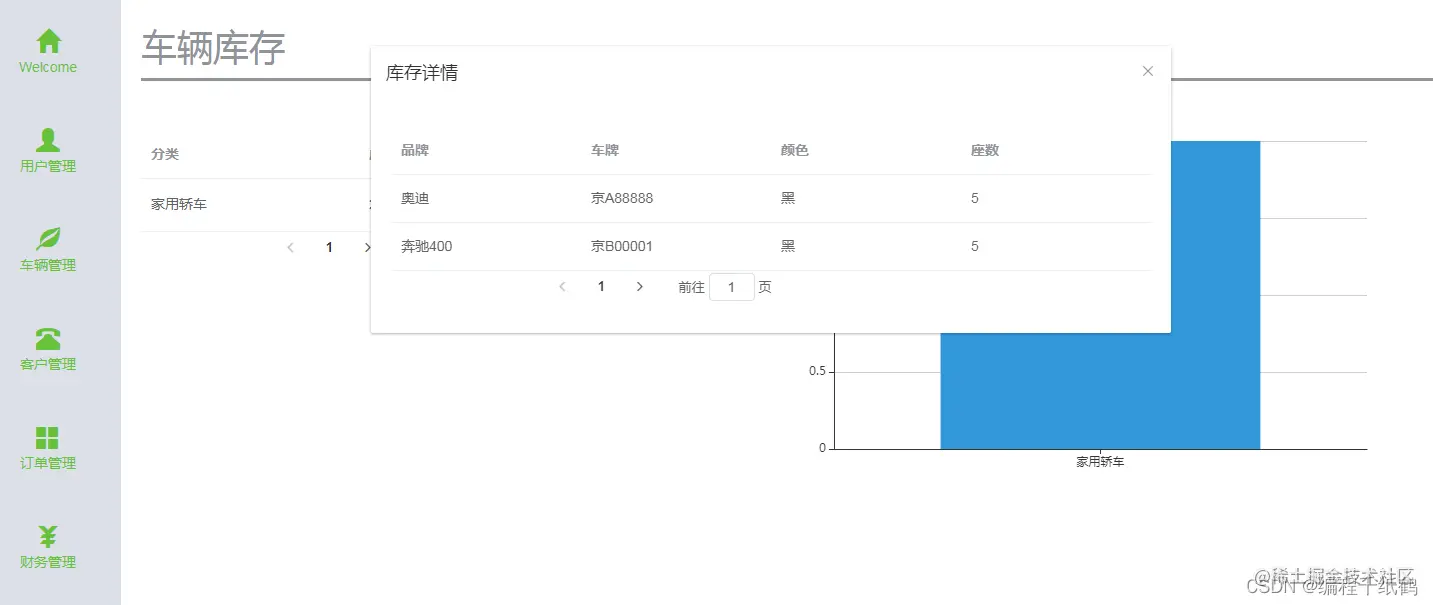Open the 财务管理 yen icon
The image size is (1433, 605).
[x=48, y=536]
